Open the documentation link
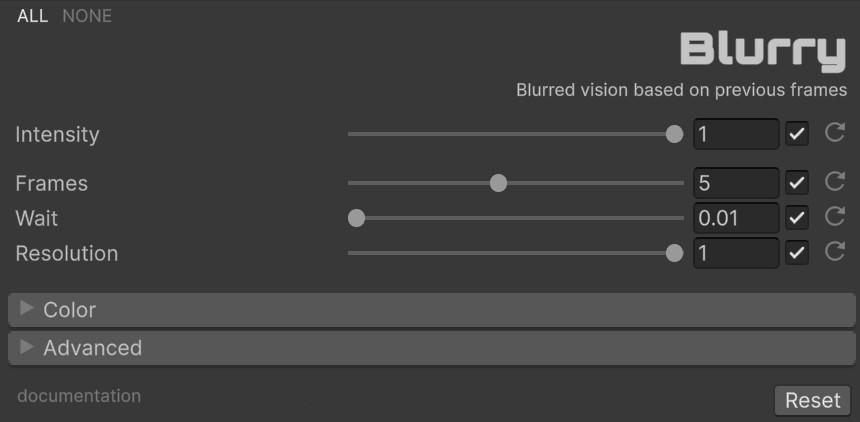The height and width of the screenshot is (422, 860). [79, 396]
